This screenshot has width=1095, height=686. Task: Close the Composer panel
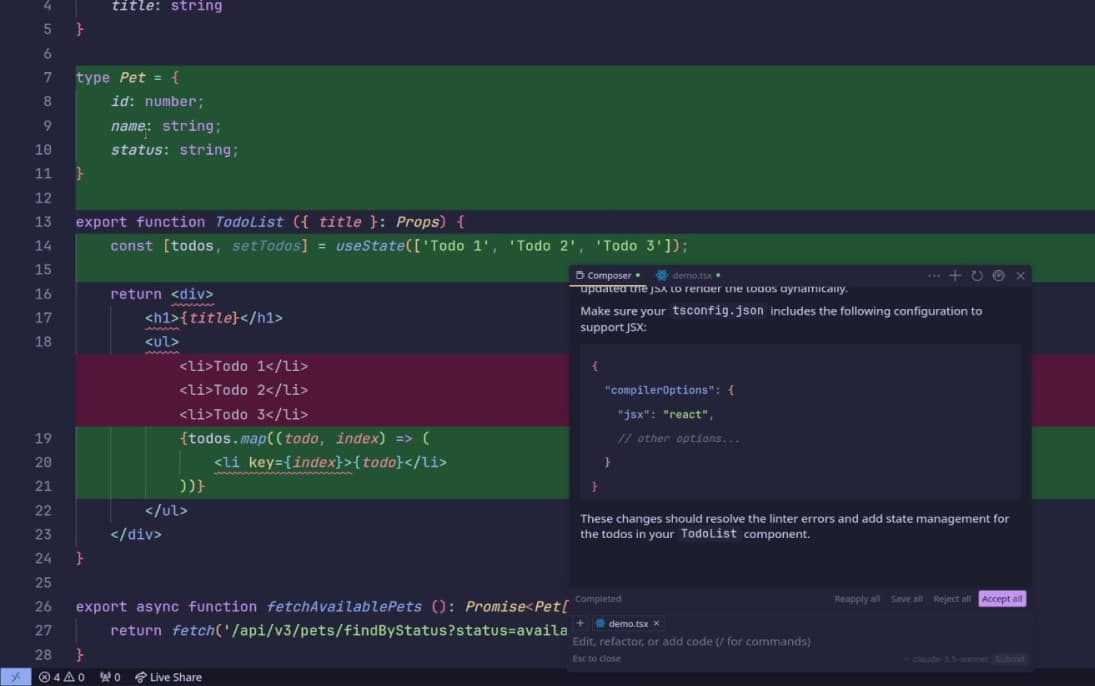click(x=1020, y=276)
